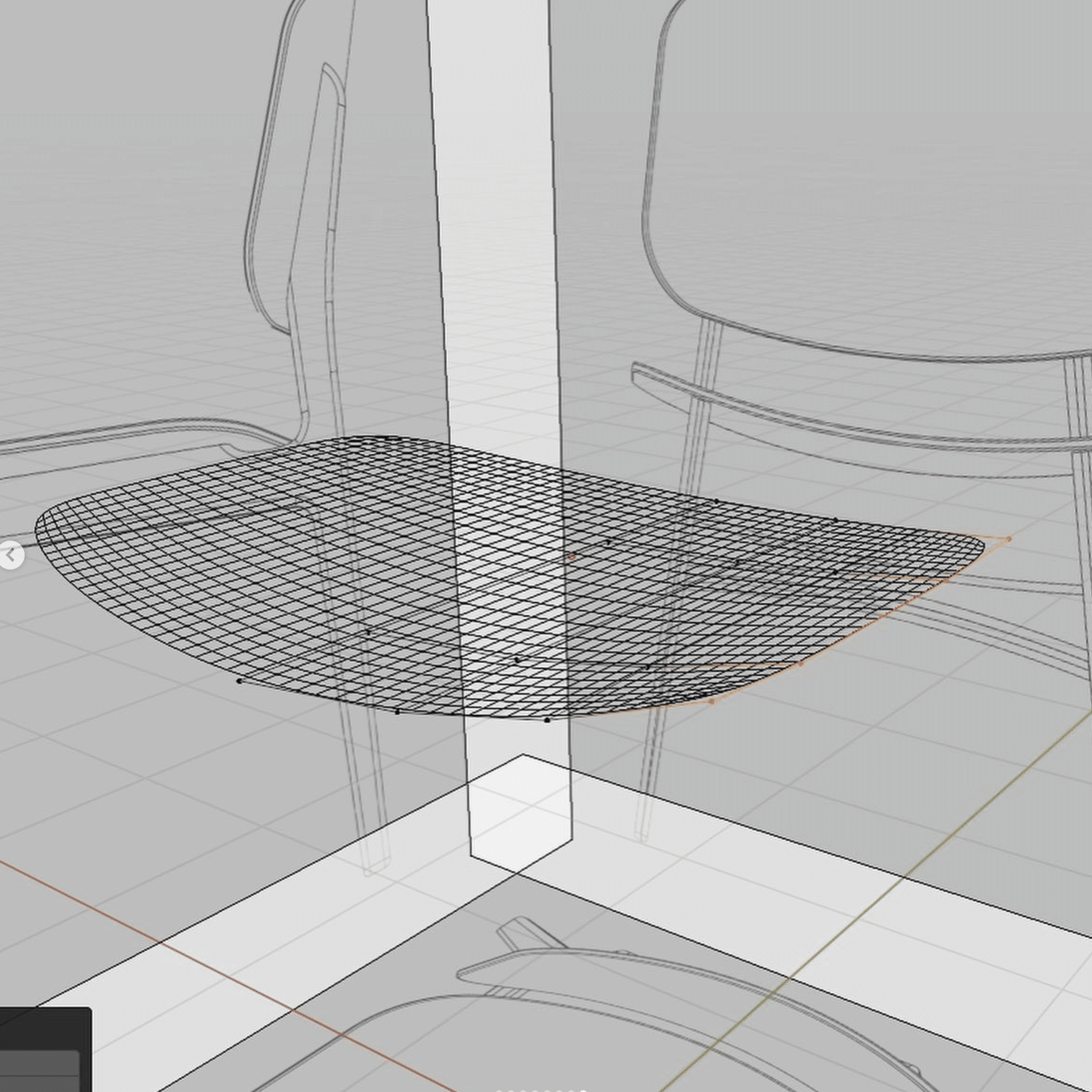Click the dark panel in the bottom-left corner
The height and width of the screenshot is (1092, 1092).
(45, 1049)
